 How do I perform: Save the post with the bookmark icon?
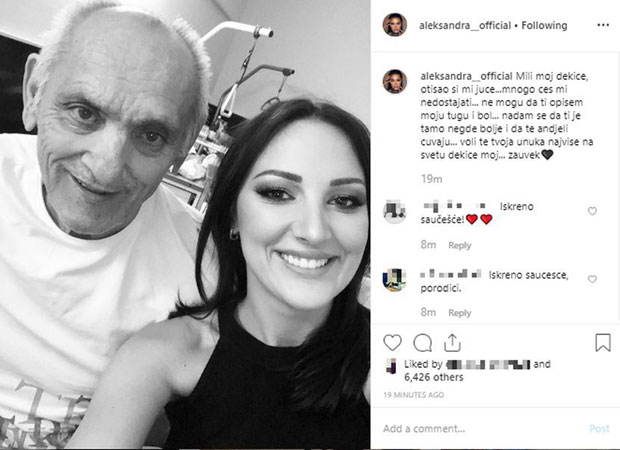point(603,342)
